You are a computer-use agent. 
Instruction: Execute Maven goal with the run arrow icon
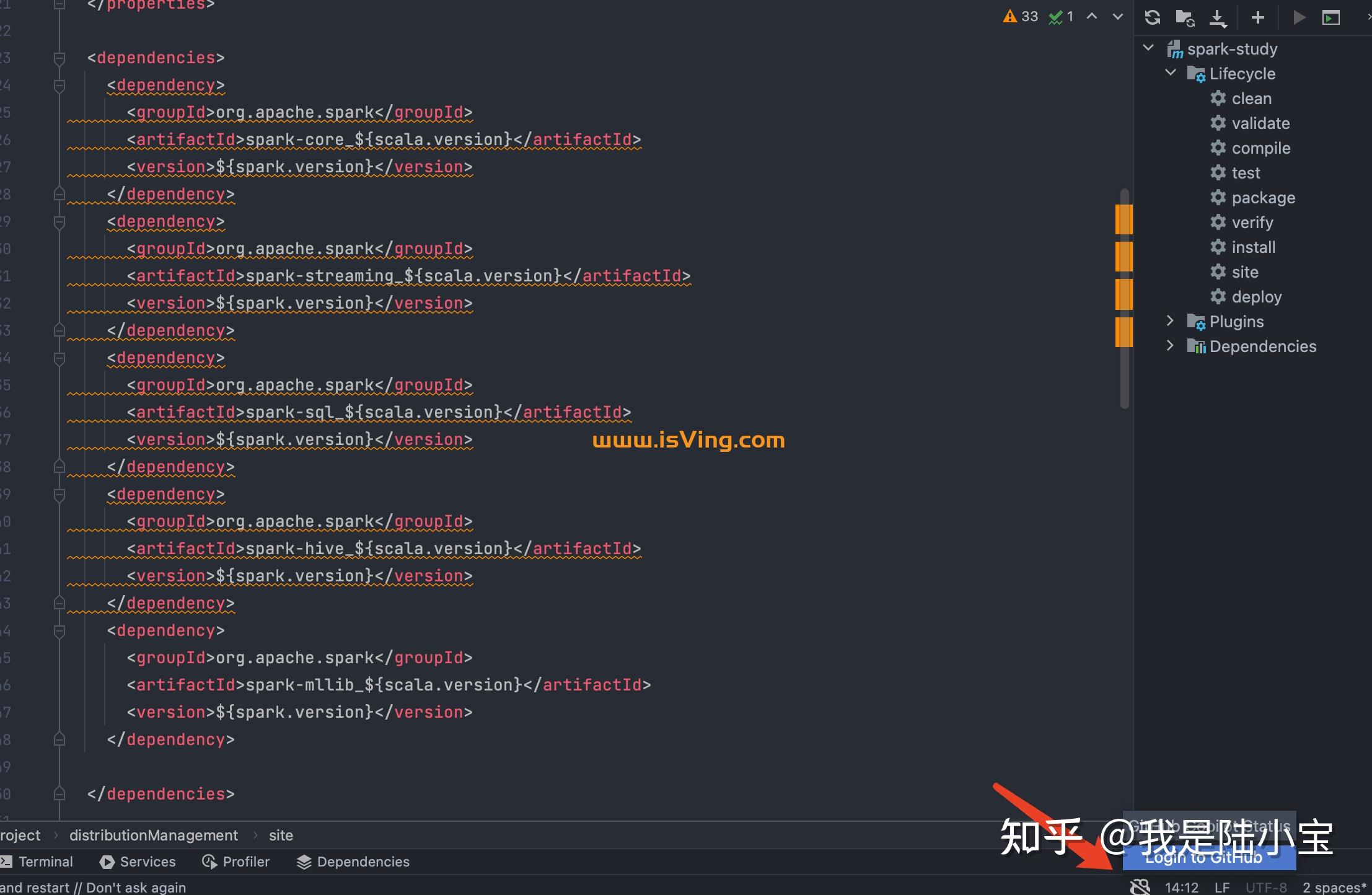pyautogui.click(x=1299, y=18)
